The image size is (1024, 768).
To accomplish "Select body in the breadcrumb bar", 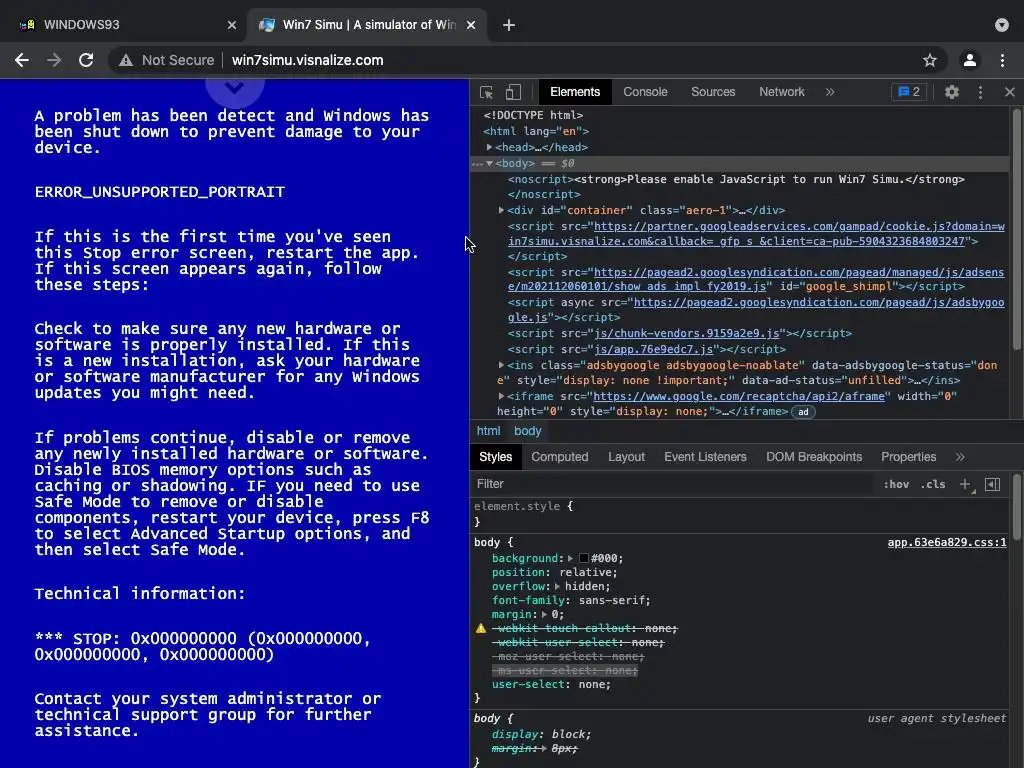I will click(528, 431).
